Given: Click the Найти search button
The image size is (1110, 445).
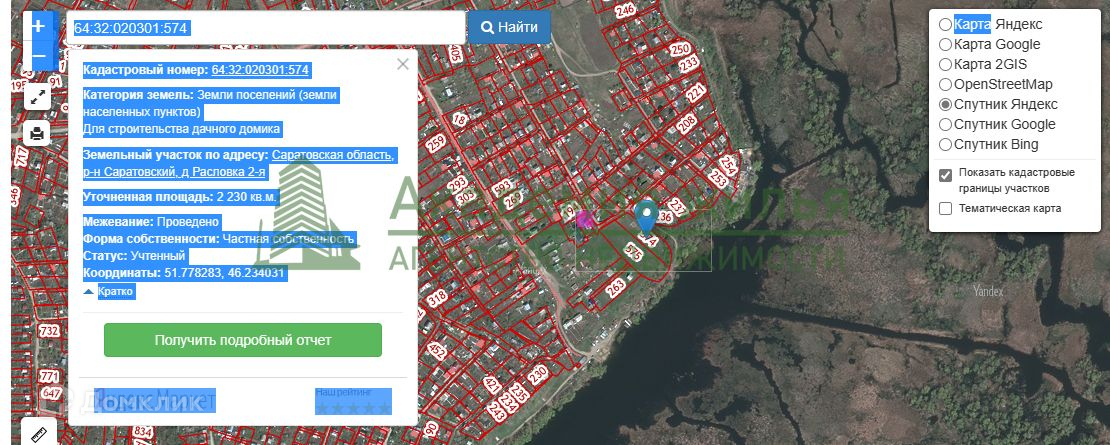Looking at the screenshot, I should tap(509, 28).
